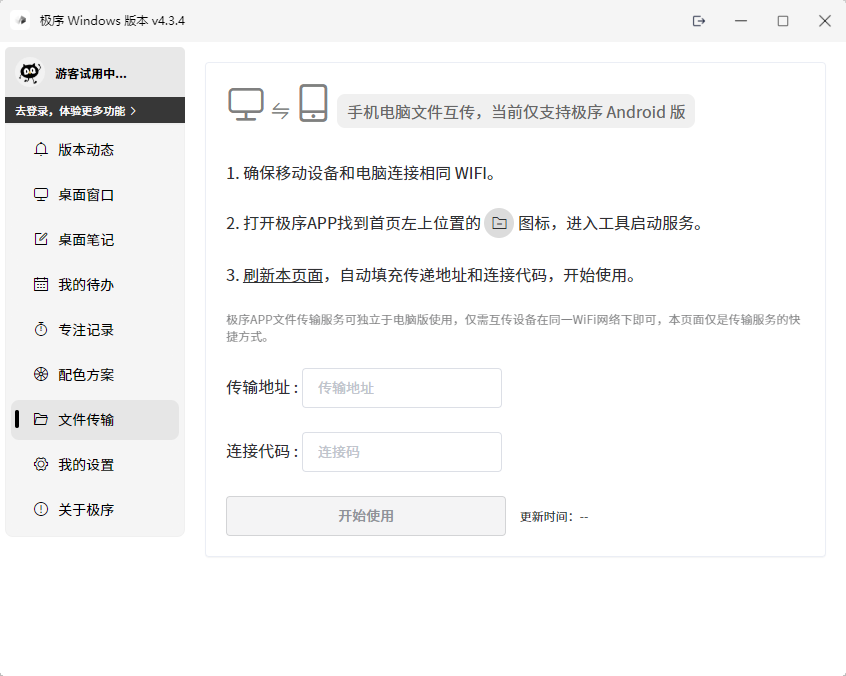846x676 pixels.
Task: Click the 连接代码 field label
Action: (x=262, y=451)
